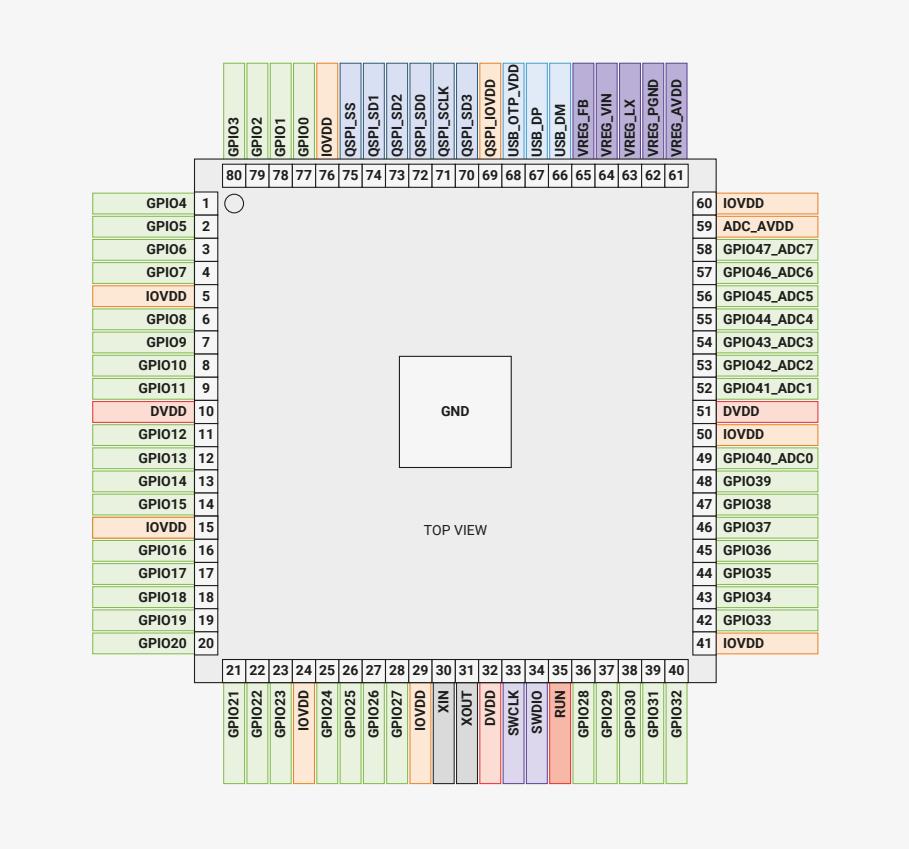
Task: Click the DVDD label beside pin 10
Action: tap(143, 411)
